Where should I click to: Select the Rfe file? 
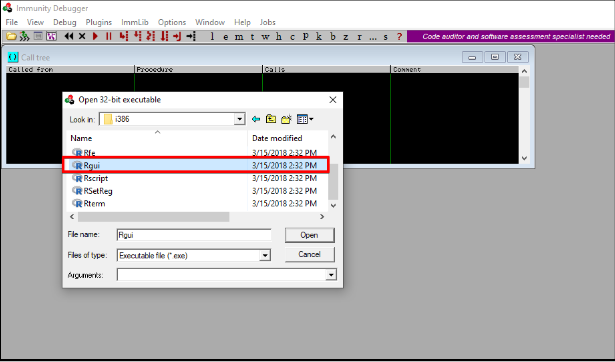[x=89, y=153]
